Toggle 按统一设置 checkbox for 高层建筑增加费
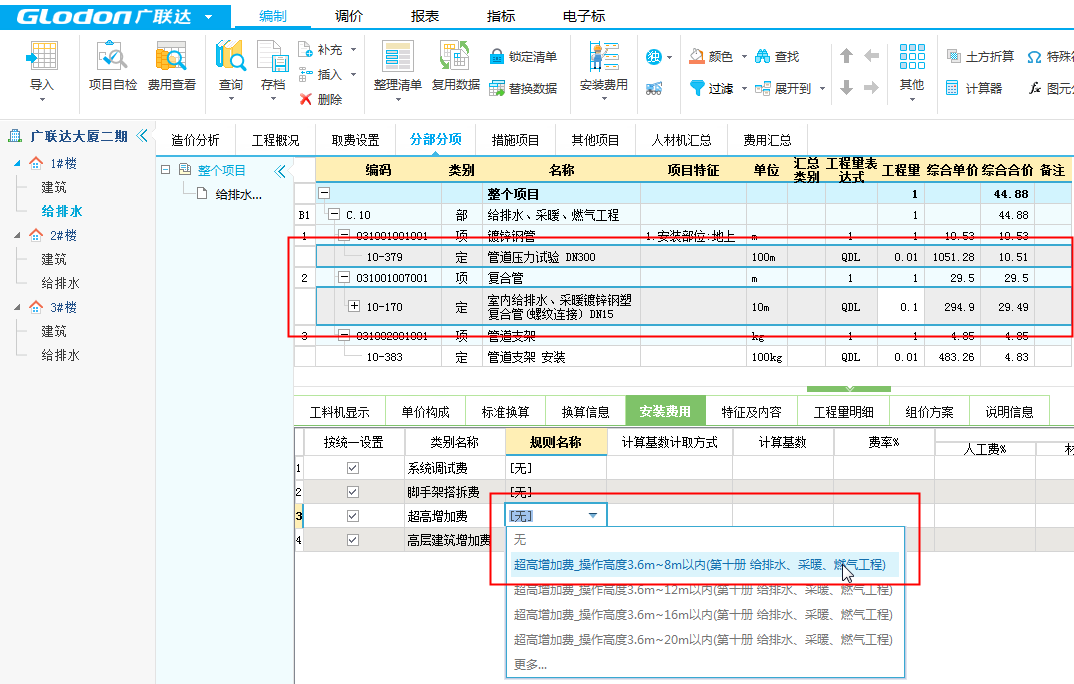The image size is (1074, 684). [352, 540]
